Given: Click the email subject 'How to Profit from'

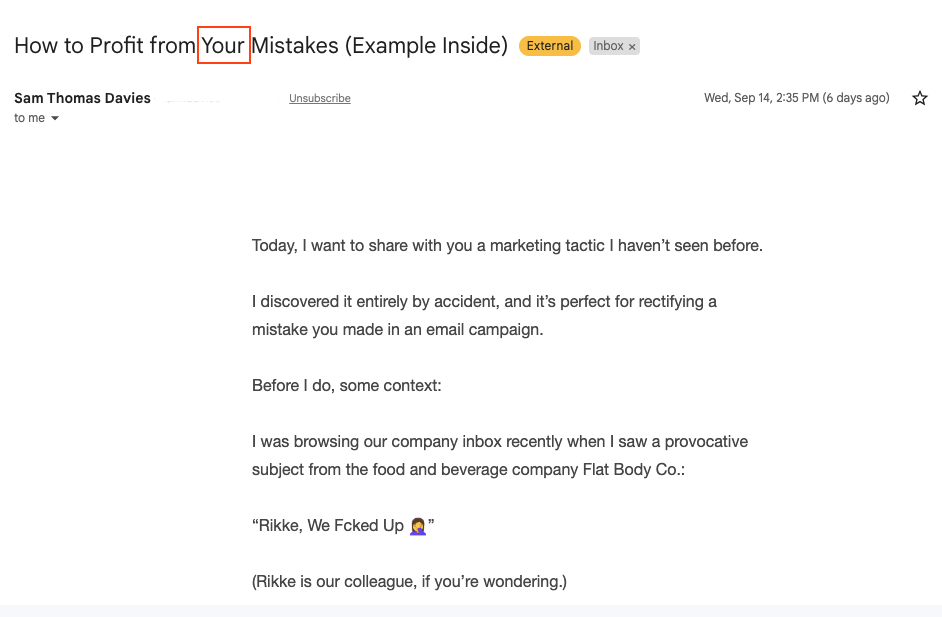Looking at the screenshot, I should [105, 46].
